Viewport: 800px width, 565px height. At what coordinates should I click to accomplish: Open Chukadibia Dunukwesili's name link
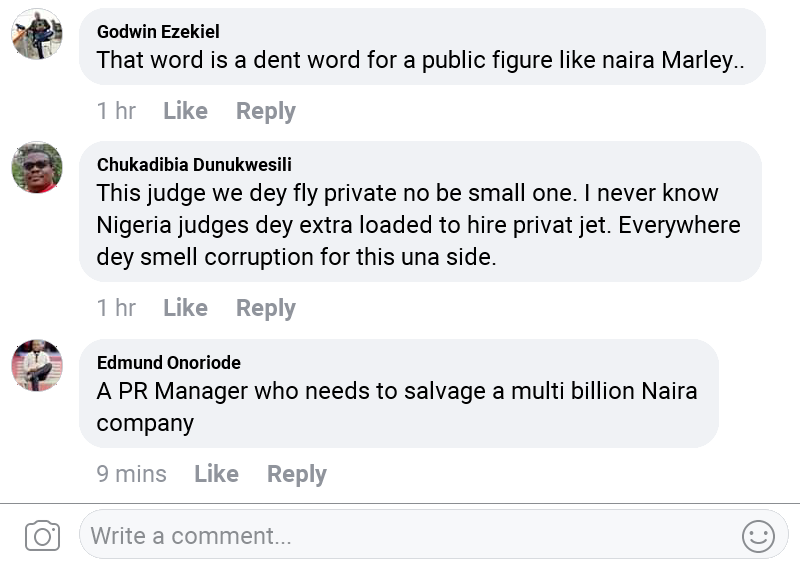194,165
